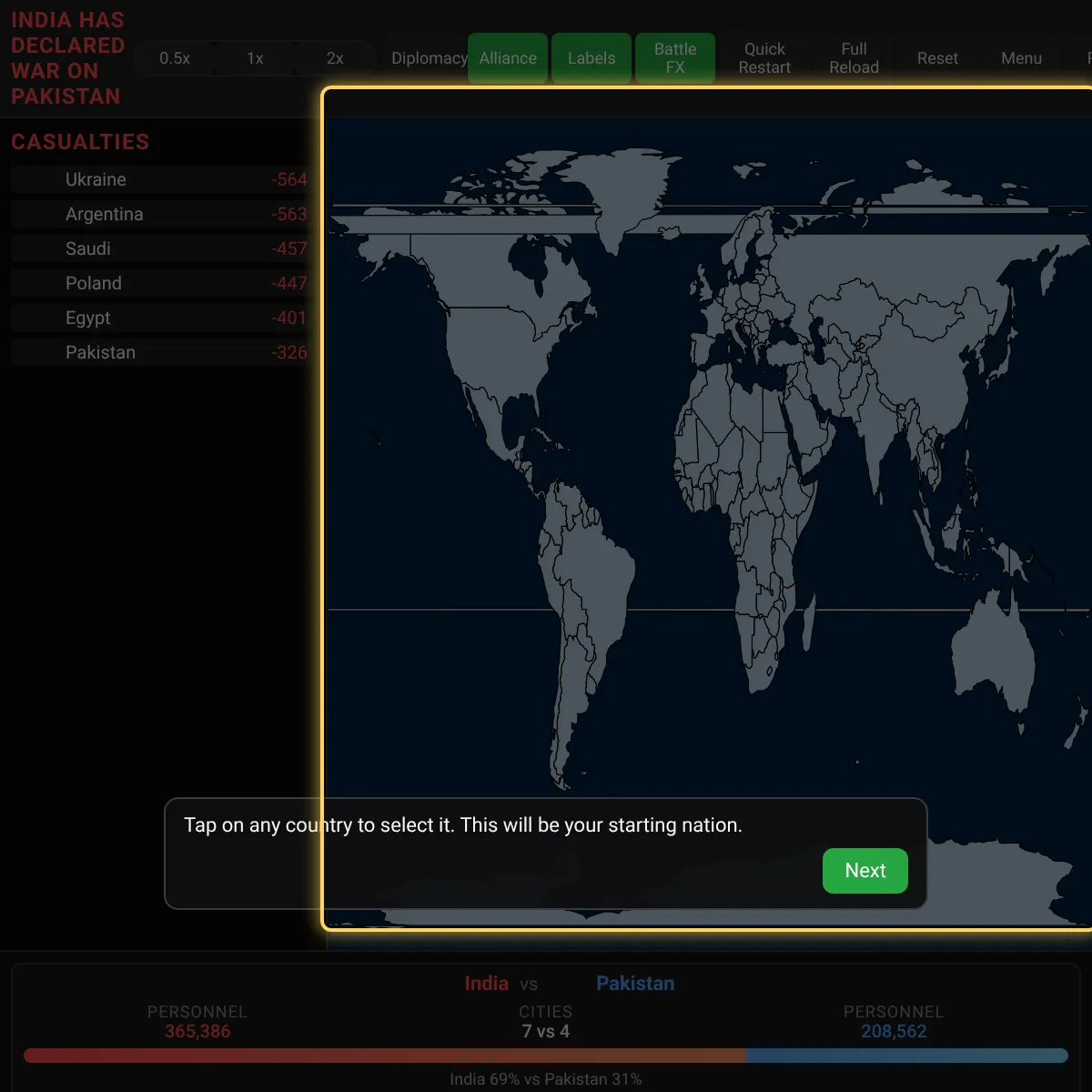This screenshot has width=1092, height=1092.
Task: Toggle the Alliance view off
Action: tap(508, 58)
